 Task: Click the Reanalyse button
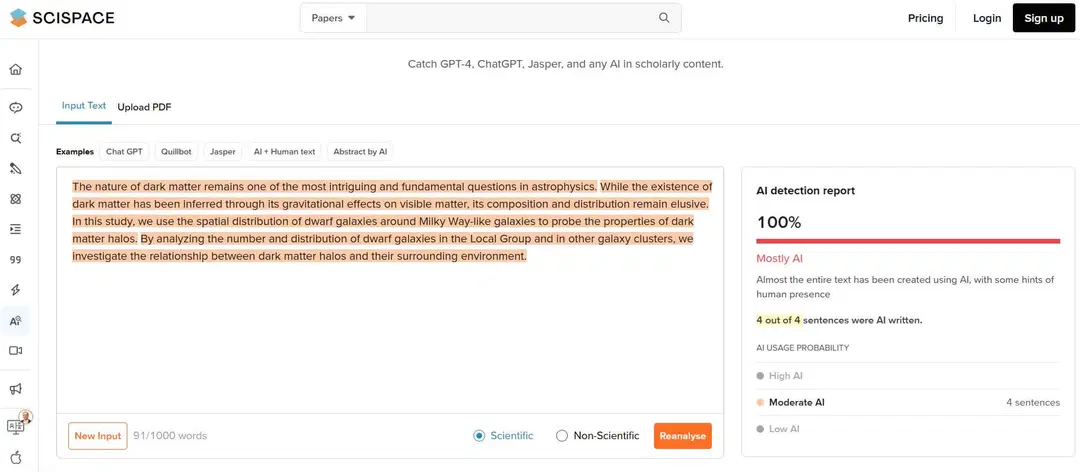coord(682,436)
